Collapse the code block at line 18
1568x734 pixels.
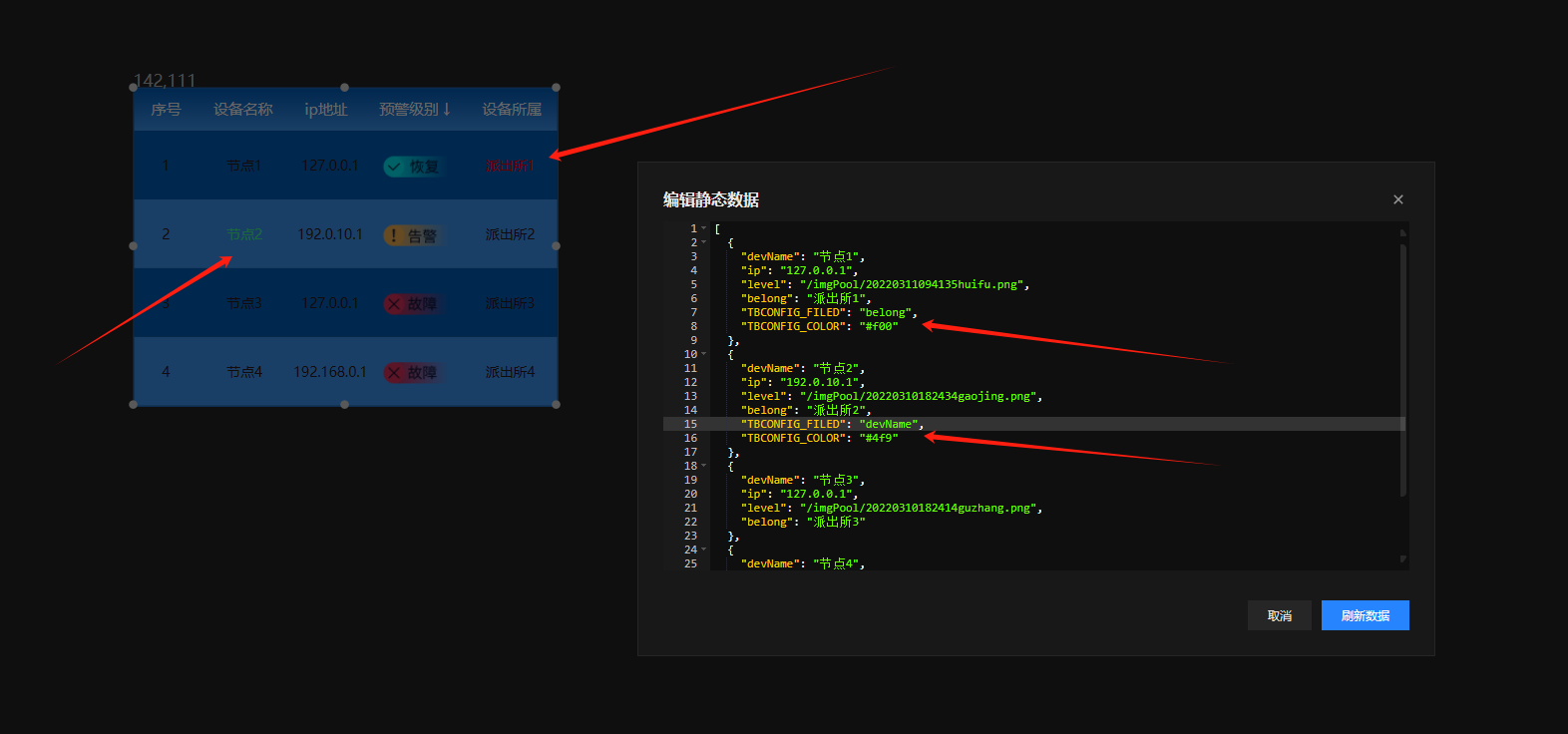tap(704, 466)
